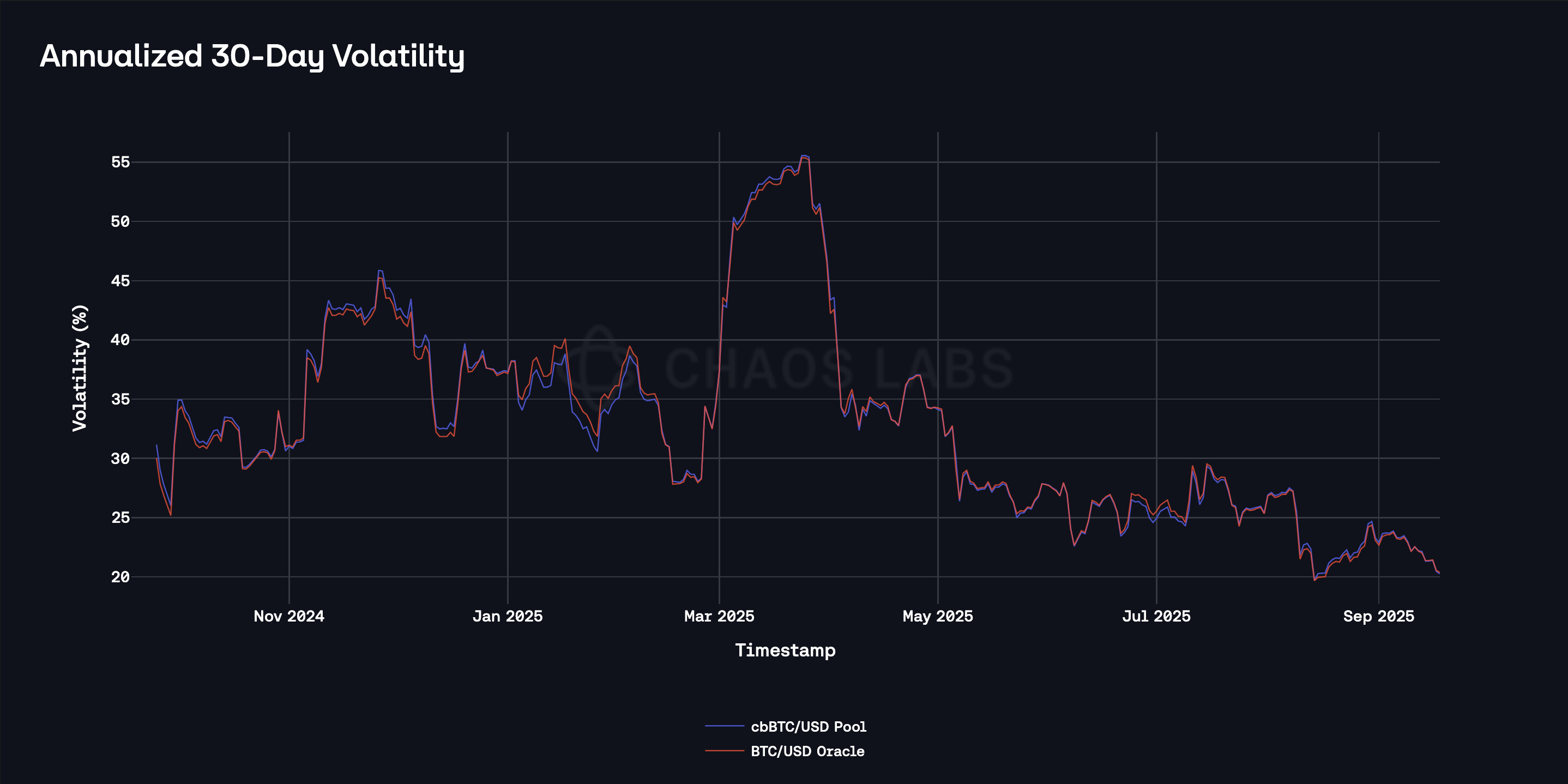Select the 20 y-axis tick label
1568x784 pixels.
(120, 577)
